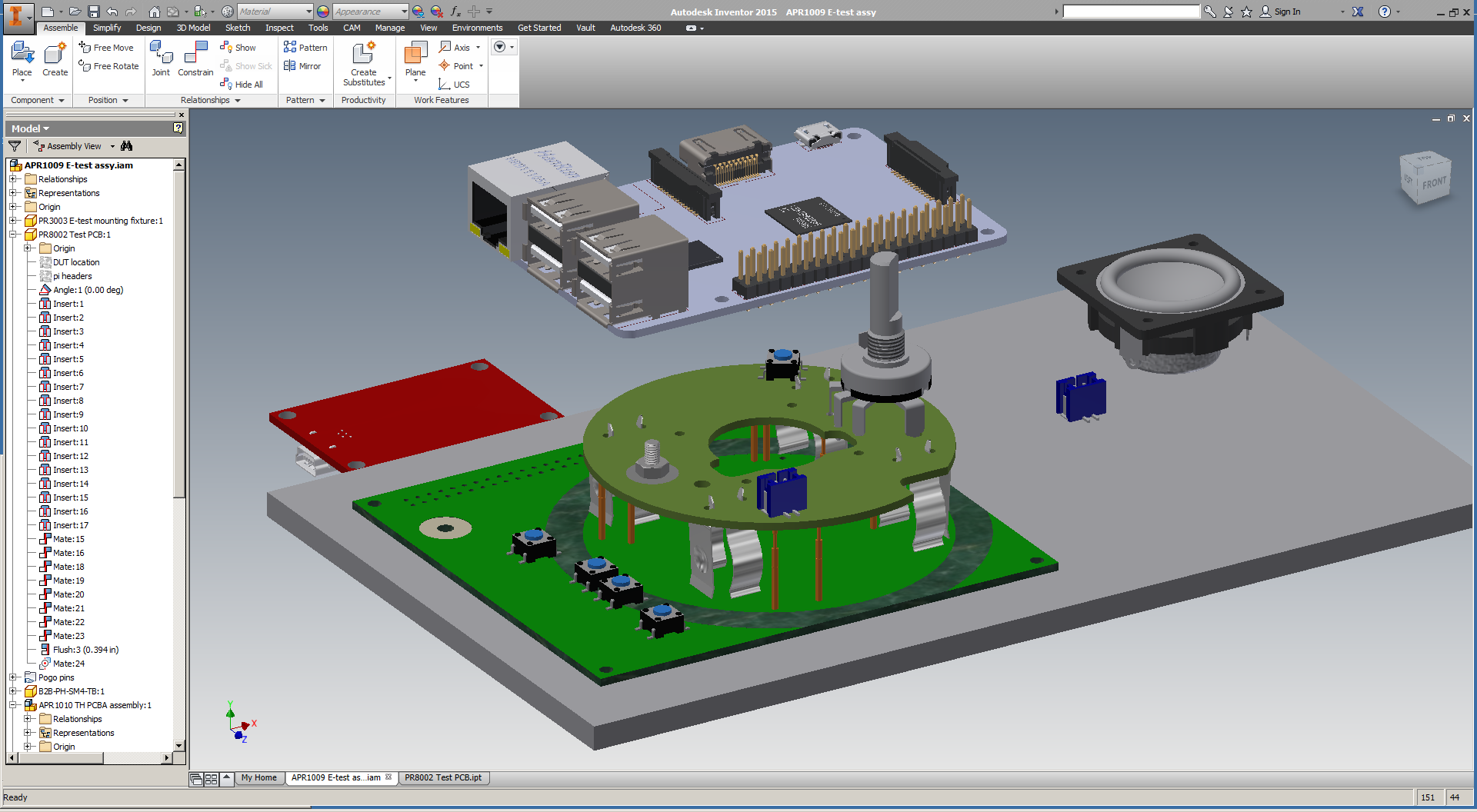Image resolution: width=1477 pixels, height=812 pixels.
Task: Switch to the 3D Model ribbon tab
Action: (x=193, y=28)
